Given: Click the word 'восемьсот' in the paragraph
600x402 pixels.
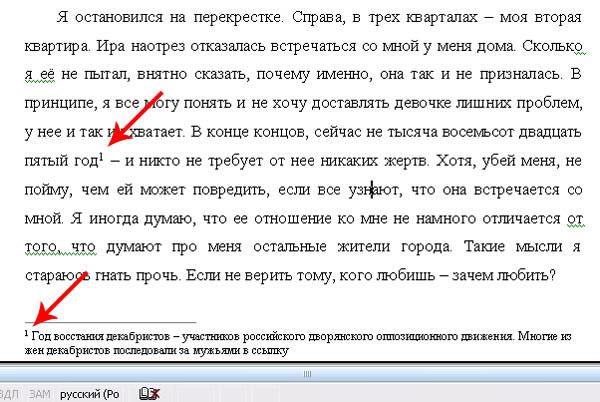Looking at the screenshot, I should tap(478, 132).
